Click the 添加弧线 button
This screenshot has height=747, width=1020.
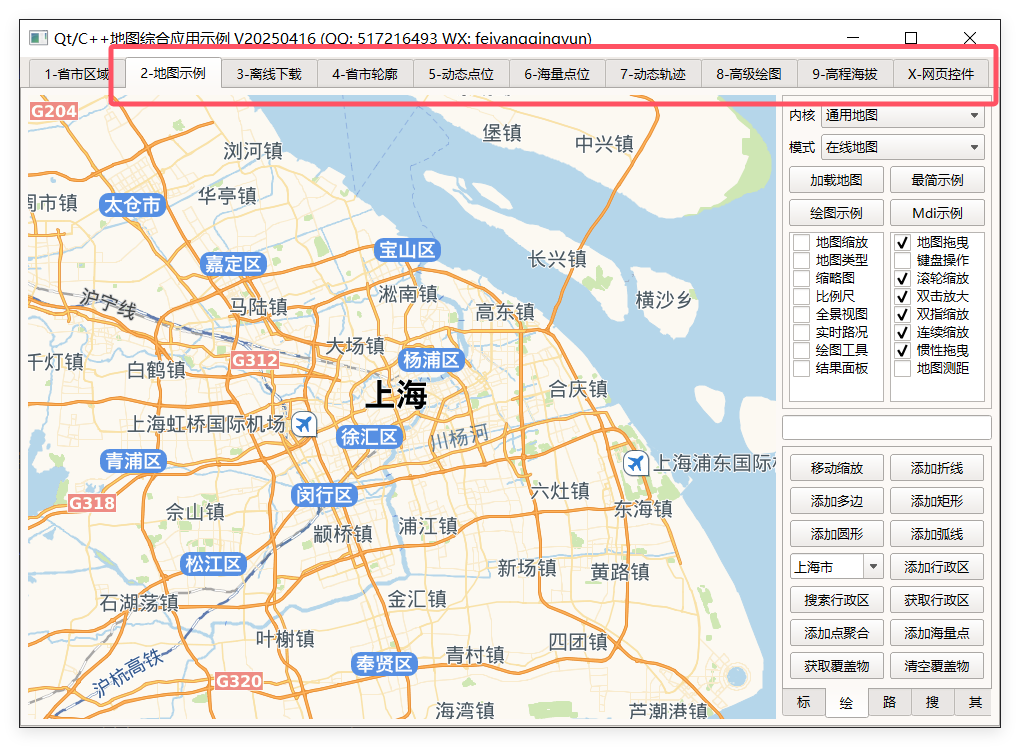937,534
